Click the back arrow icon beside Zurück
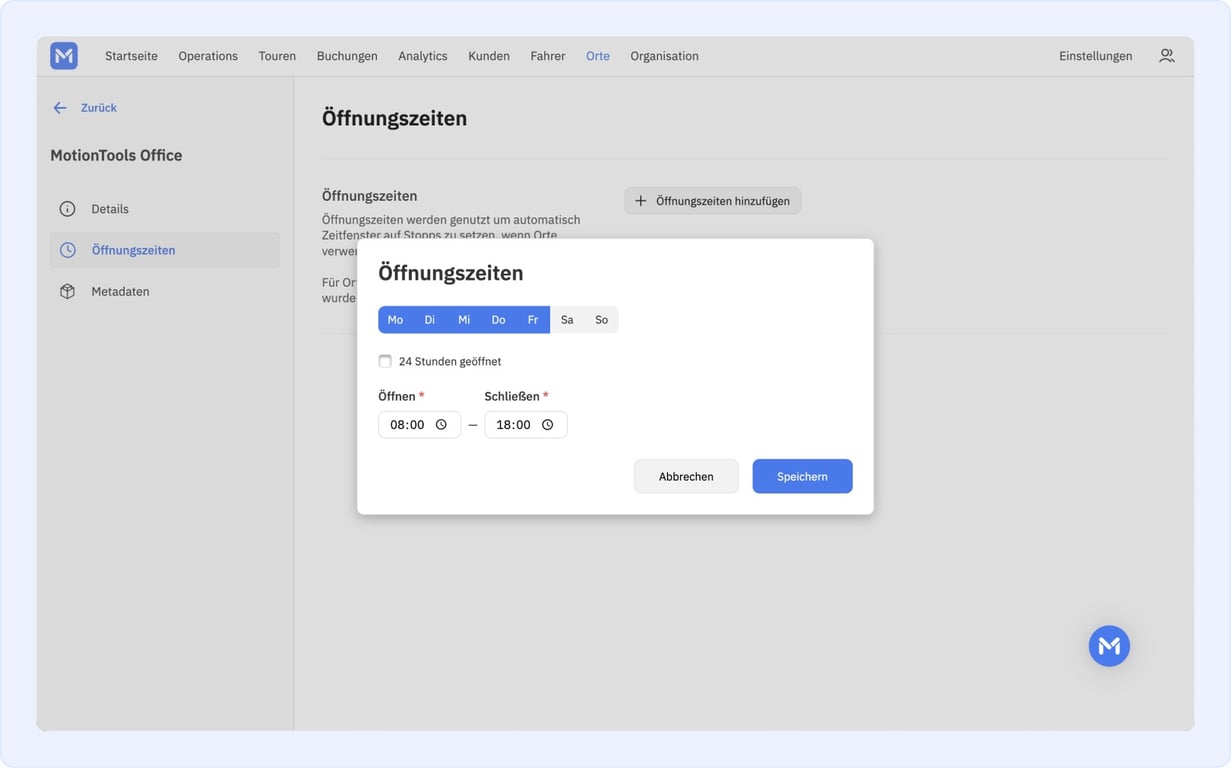 coord(60,108)
